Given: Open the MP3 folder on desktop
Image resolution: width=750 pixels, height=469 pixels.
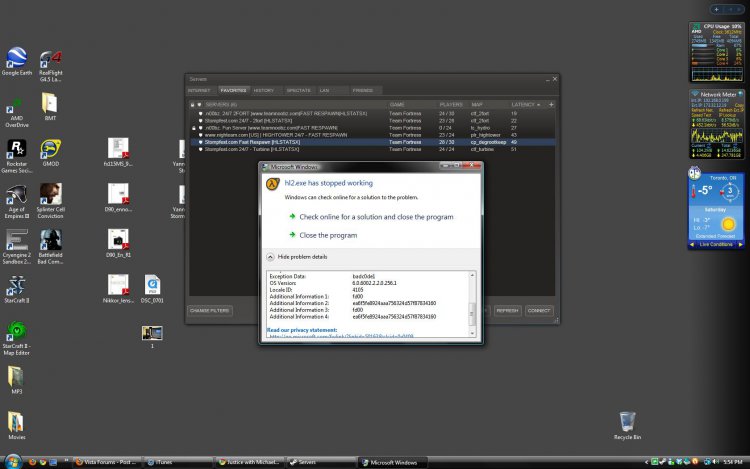Looking at the screenshot, I should pyautogui.click(x=16, y=380).
